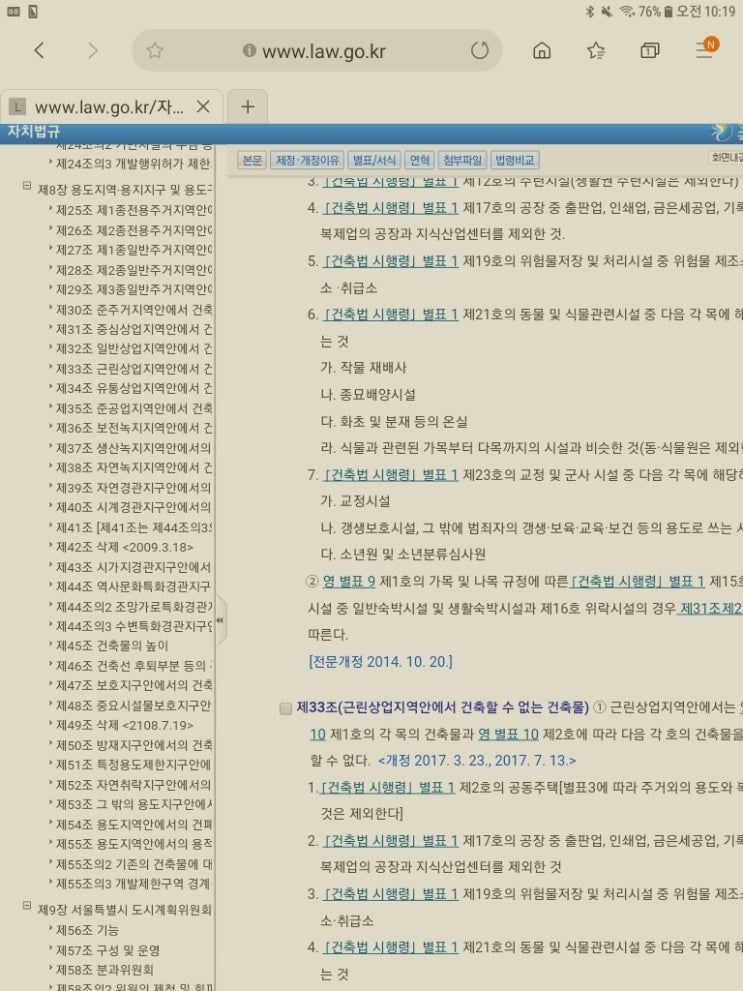
Task: Open tree item 제40조 시계경관지구안에서의
Action: click(x=134, y=507)
